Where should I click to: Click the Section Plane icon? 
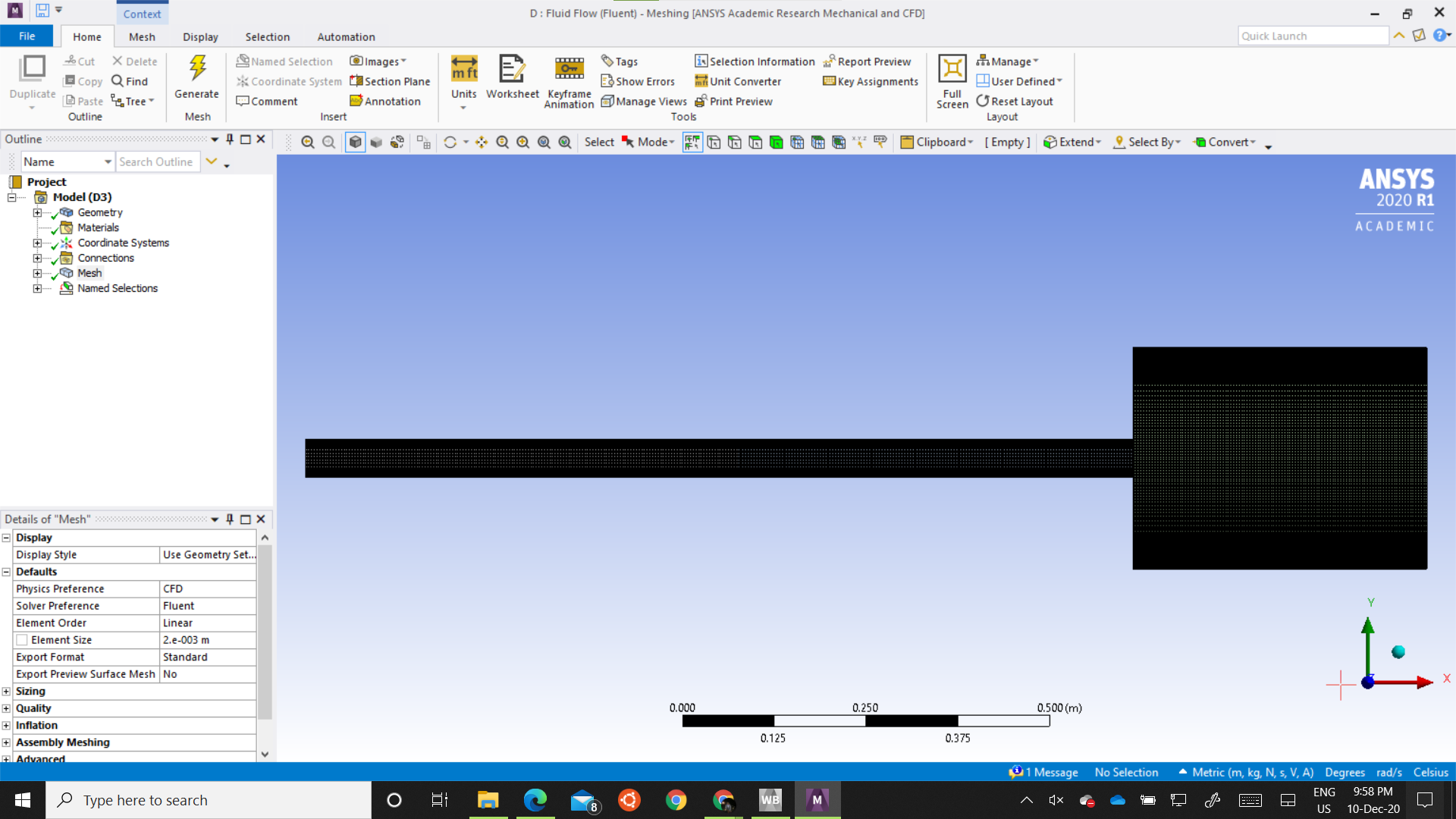pyautogui.click(x=356, y=81)
